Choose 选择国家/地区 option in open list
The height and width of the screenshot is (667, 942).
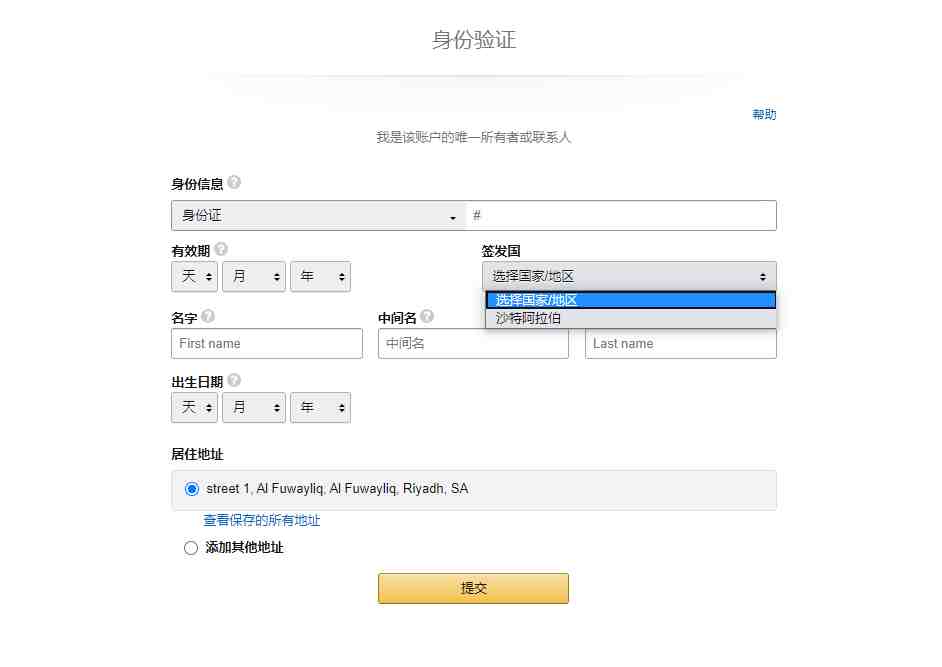630,300
